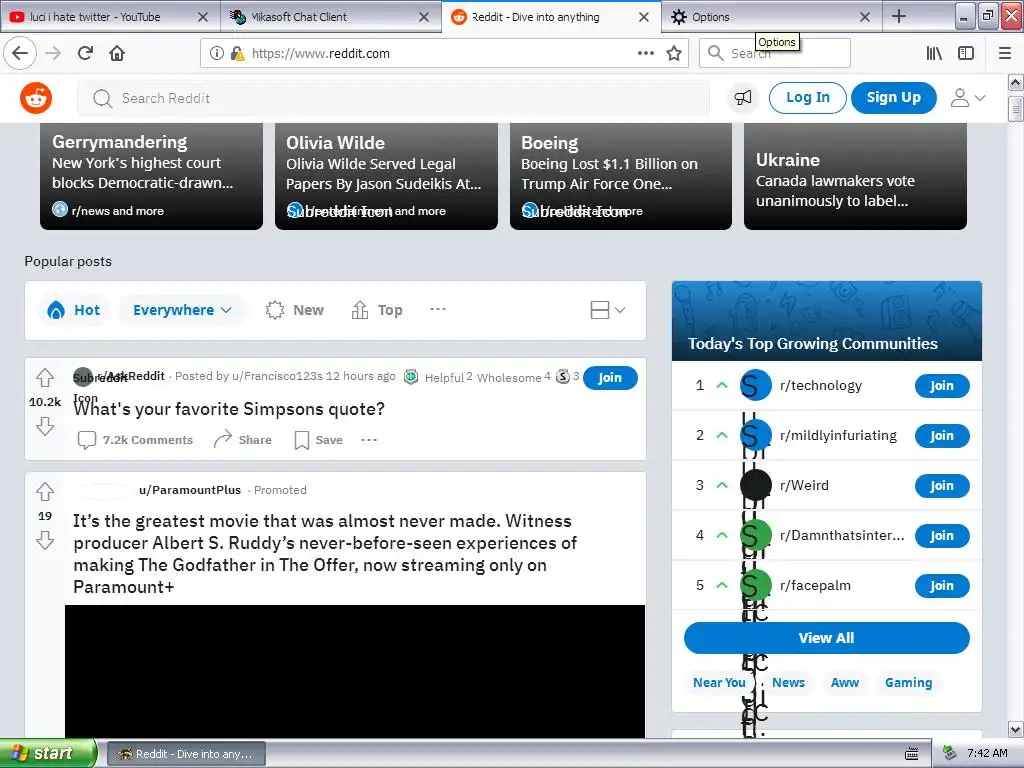
Task: Click page scrollbar down arrow
Action: [1015, 729]
